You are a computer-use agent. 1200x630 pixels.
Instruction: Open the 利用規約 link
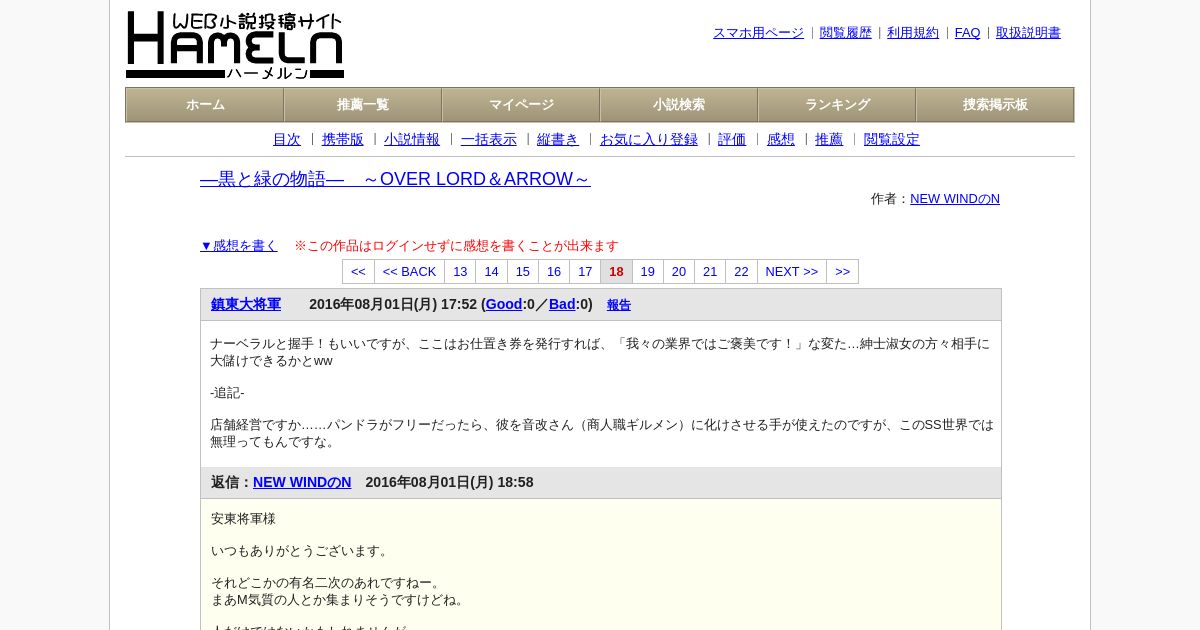pos(913,33)
